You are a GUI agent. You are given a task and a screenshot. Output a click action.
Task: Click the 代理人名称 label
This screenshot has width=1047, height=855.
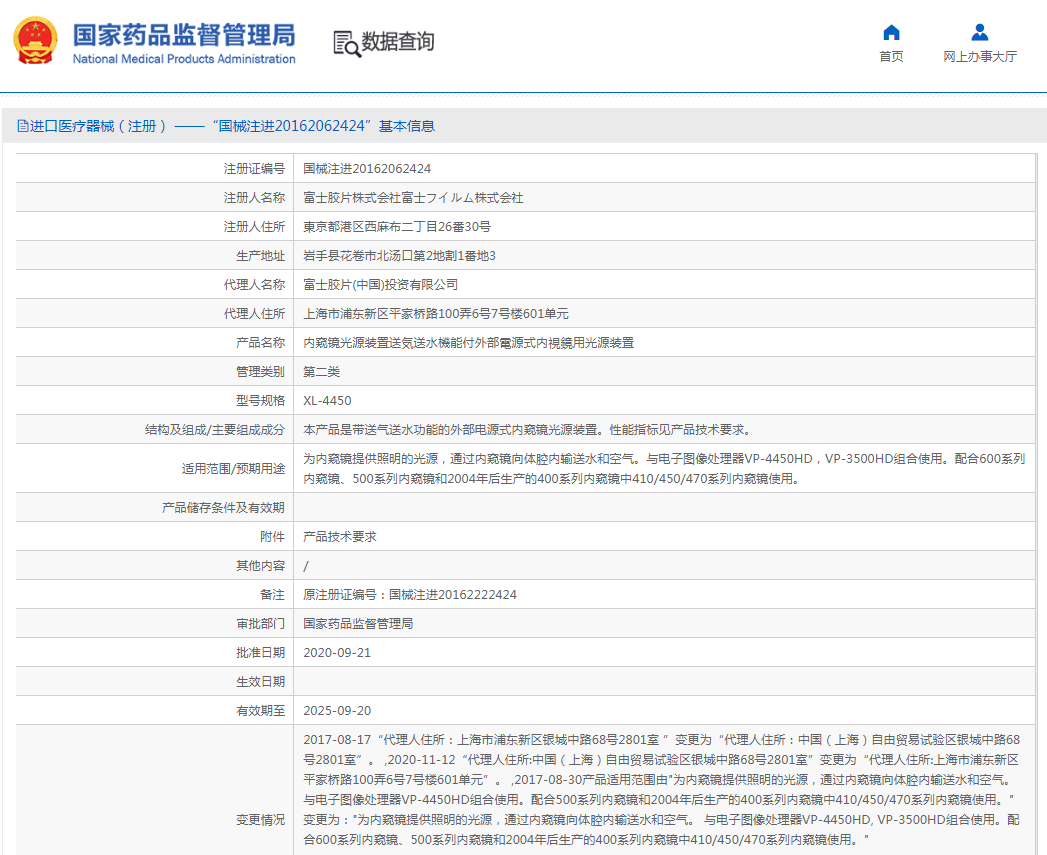[254, 285]
